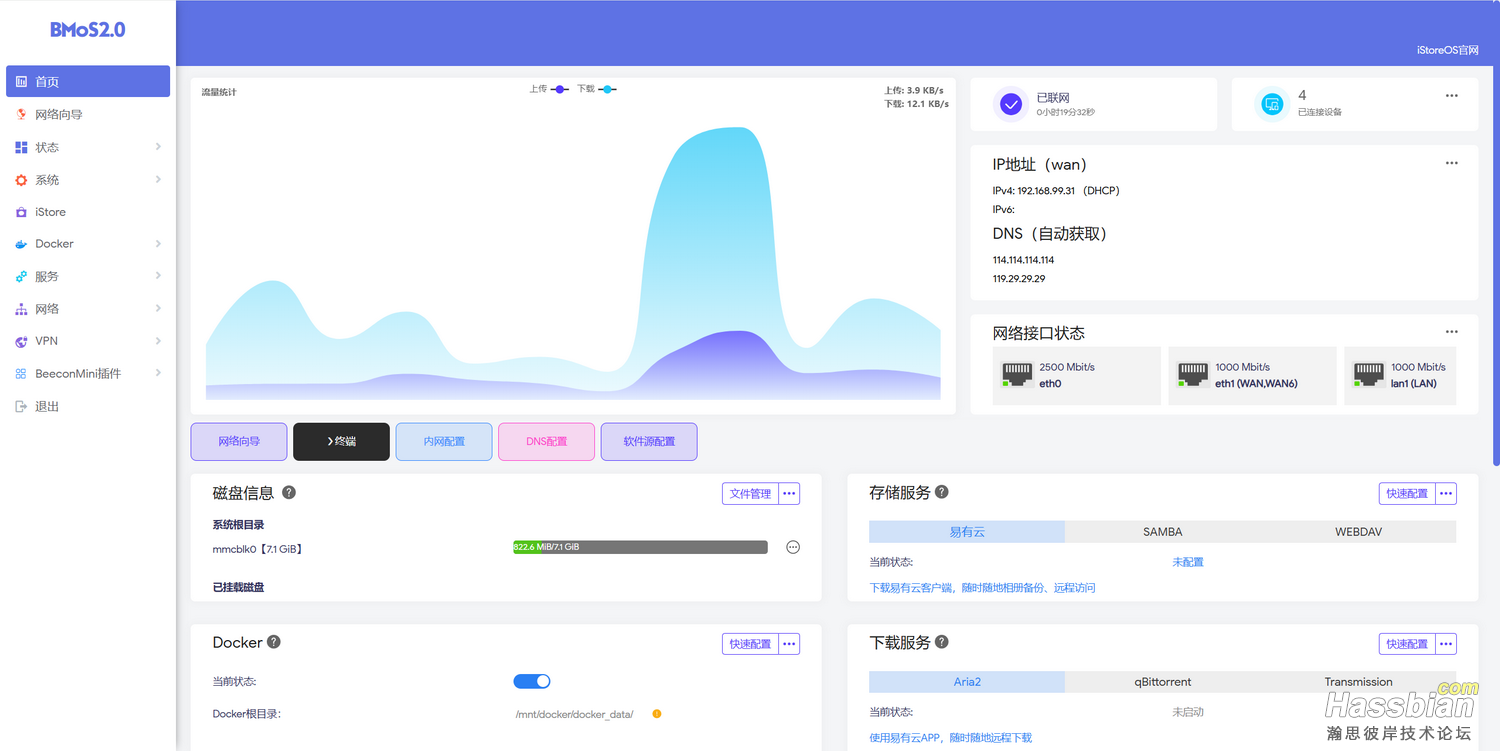The height and width of the screenshot is (751, 1500).
Task: Click the help icon beside 磁盘信息
Action: coord(289,492)
